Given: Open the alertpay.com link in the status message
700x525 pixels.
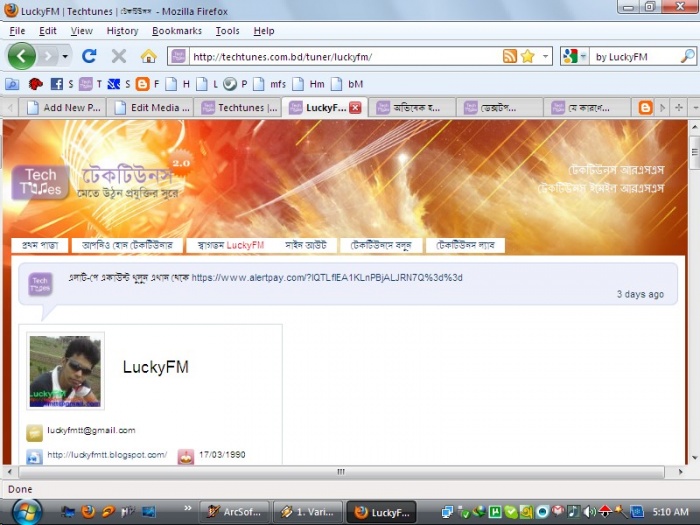Looking at the screenshot, I should pos(327,278).
